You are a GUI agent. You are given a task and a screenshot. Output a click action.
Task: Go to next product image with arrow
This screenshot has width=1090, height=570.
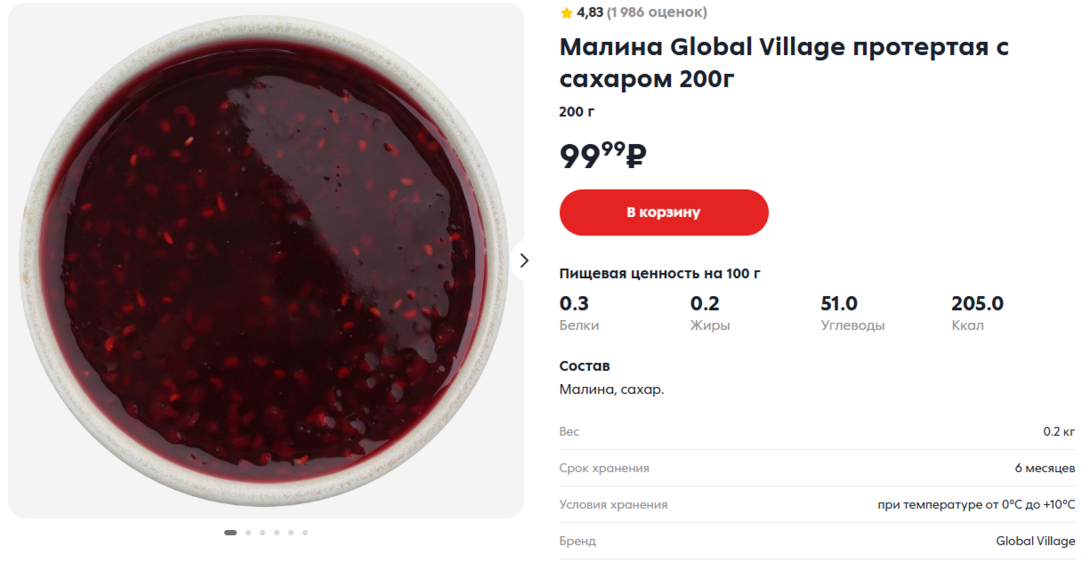click(x=525, y=261)
